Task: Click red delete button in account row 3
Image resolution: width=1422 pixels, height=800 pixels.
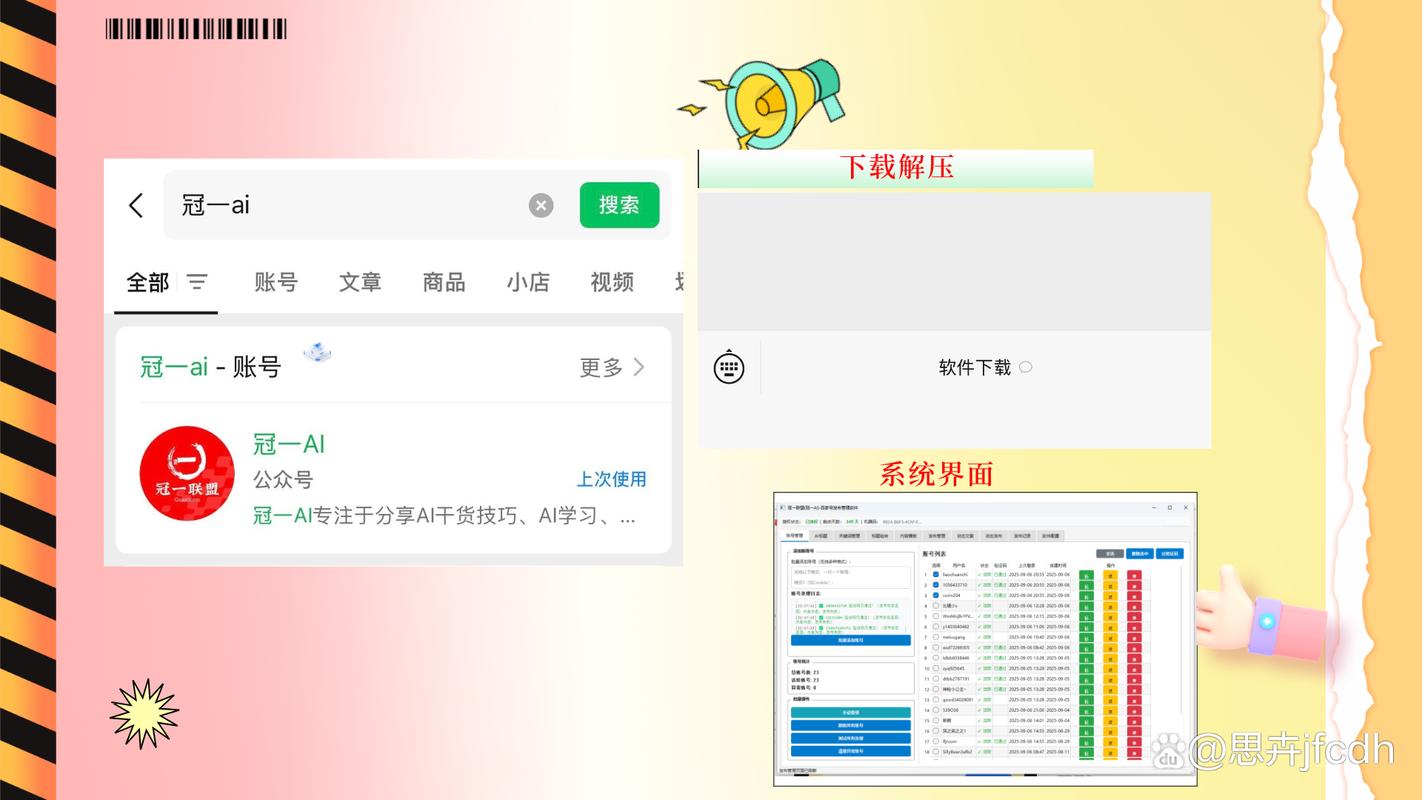Action: [1134, 596]
